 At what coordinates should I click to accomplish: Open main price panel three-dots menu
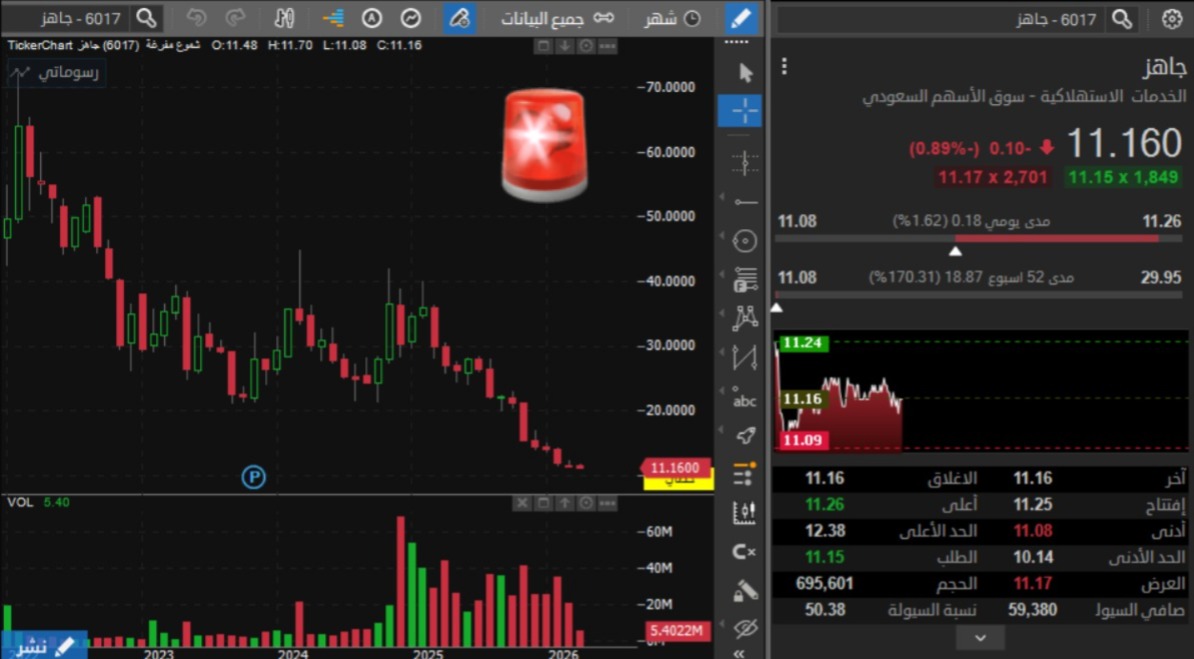[607, 46]
